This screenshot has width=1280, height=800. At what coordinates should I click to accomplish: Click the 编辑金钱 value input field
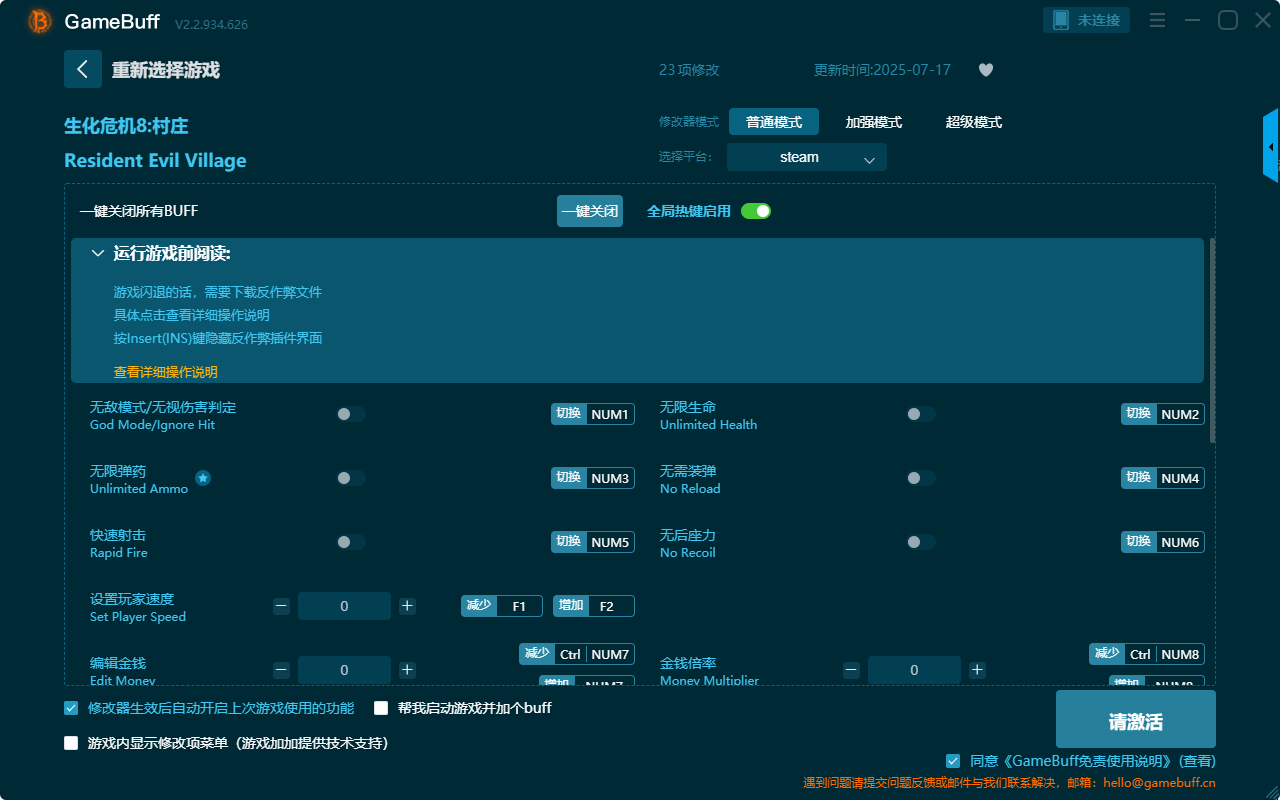click(344, 669)
